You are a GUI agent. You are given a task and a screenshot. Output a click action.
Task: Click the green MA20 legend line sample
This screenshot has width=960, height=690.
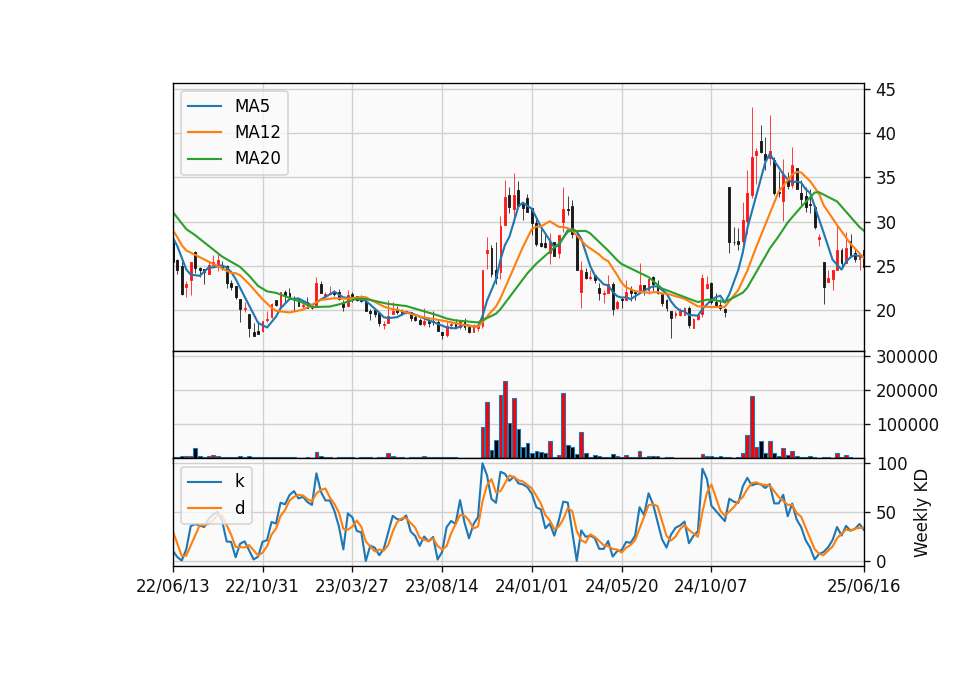click(204, 159)
